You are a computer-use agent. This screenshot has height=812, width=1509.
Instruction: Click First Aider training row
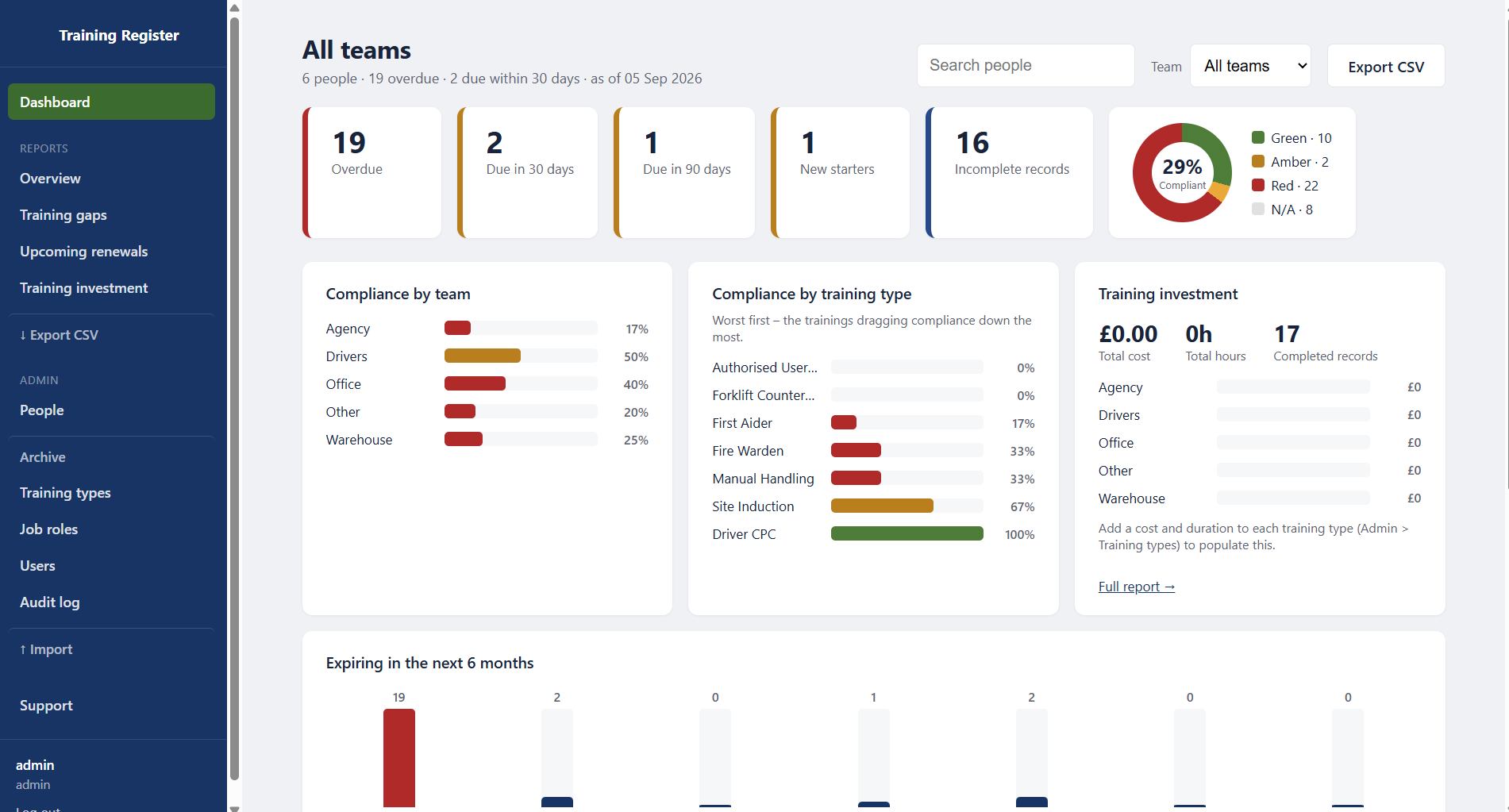[873, 423]
